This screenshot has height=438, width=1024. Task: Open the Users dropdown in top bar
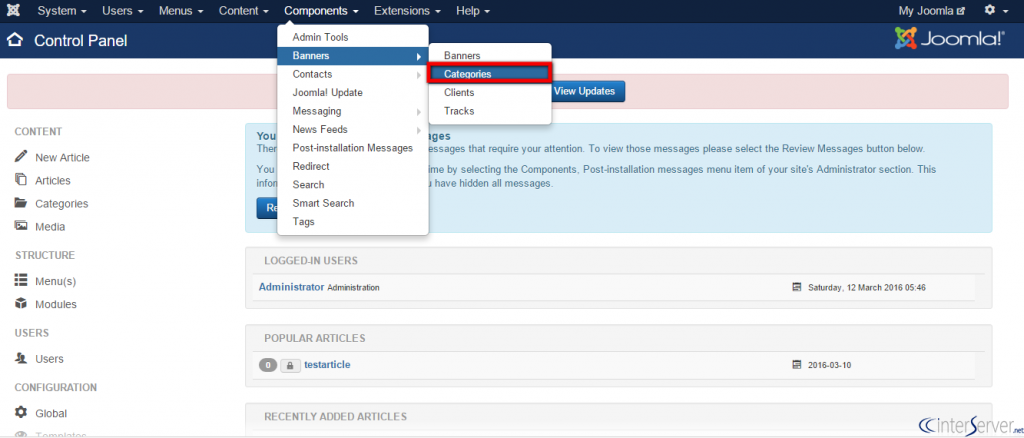point(123,11)
